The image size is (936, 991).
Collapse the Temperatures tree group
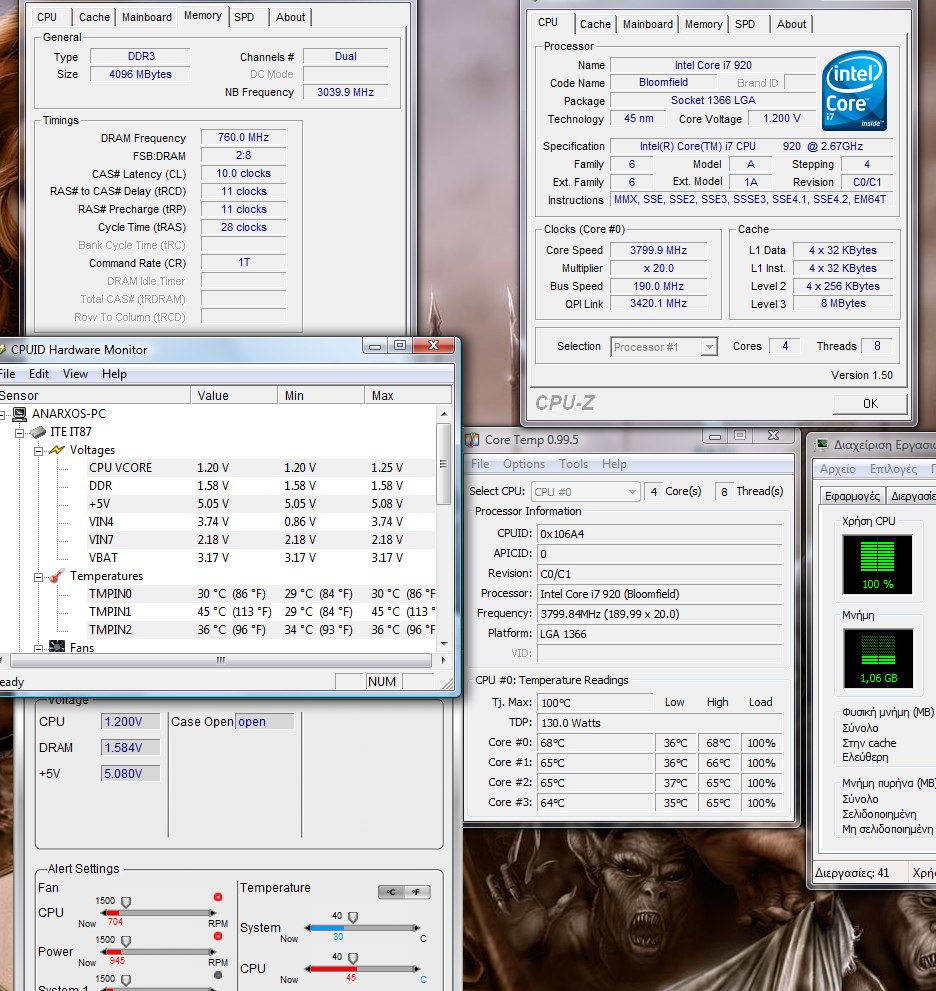[x=39, y=577]
